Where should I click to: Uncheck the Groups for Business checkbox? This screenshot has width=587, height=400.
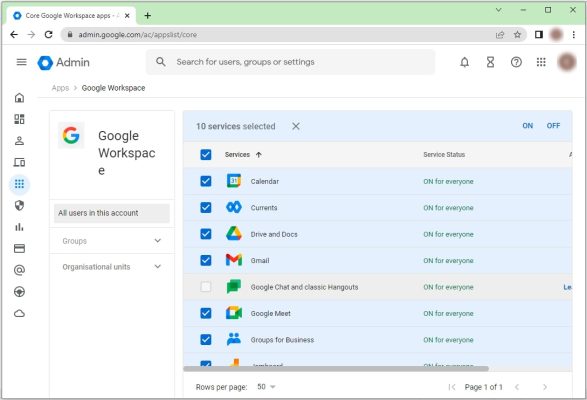(x=206, y=339)
